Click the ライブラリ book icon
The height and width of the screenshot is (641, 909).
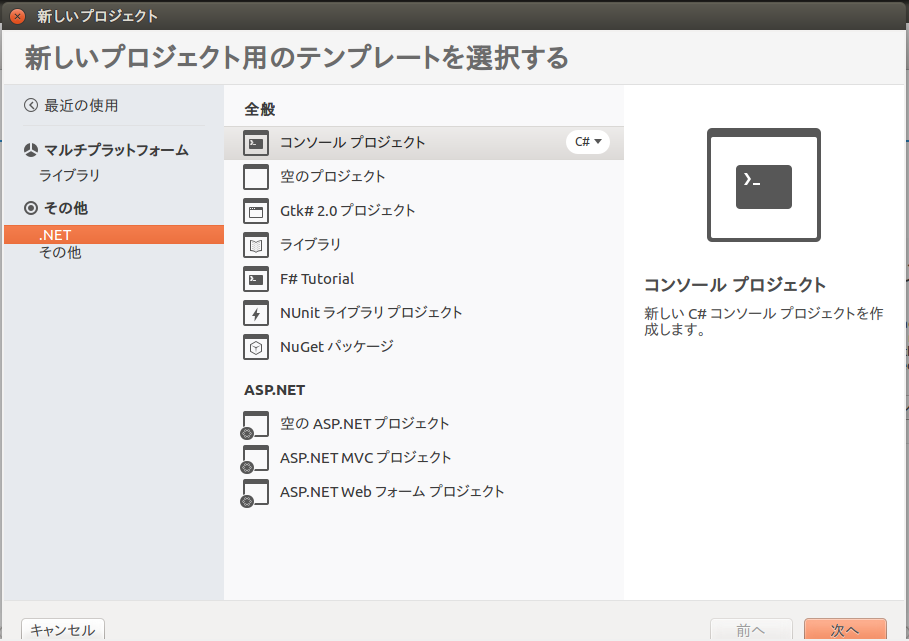(255, 245)
